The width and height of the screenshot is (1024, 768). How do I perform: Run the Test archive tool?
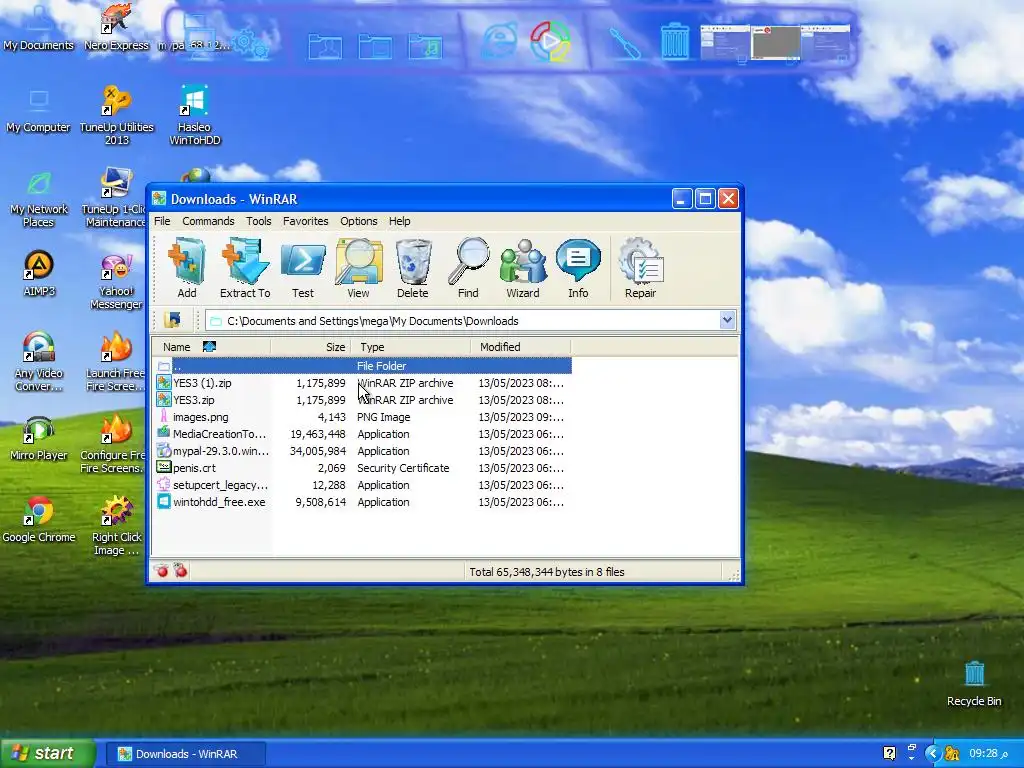pyautogui.click(x=302, y=268)
